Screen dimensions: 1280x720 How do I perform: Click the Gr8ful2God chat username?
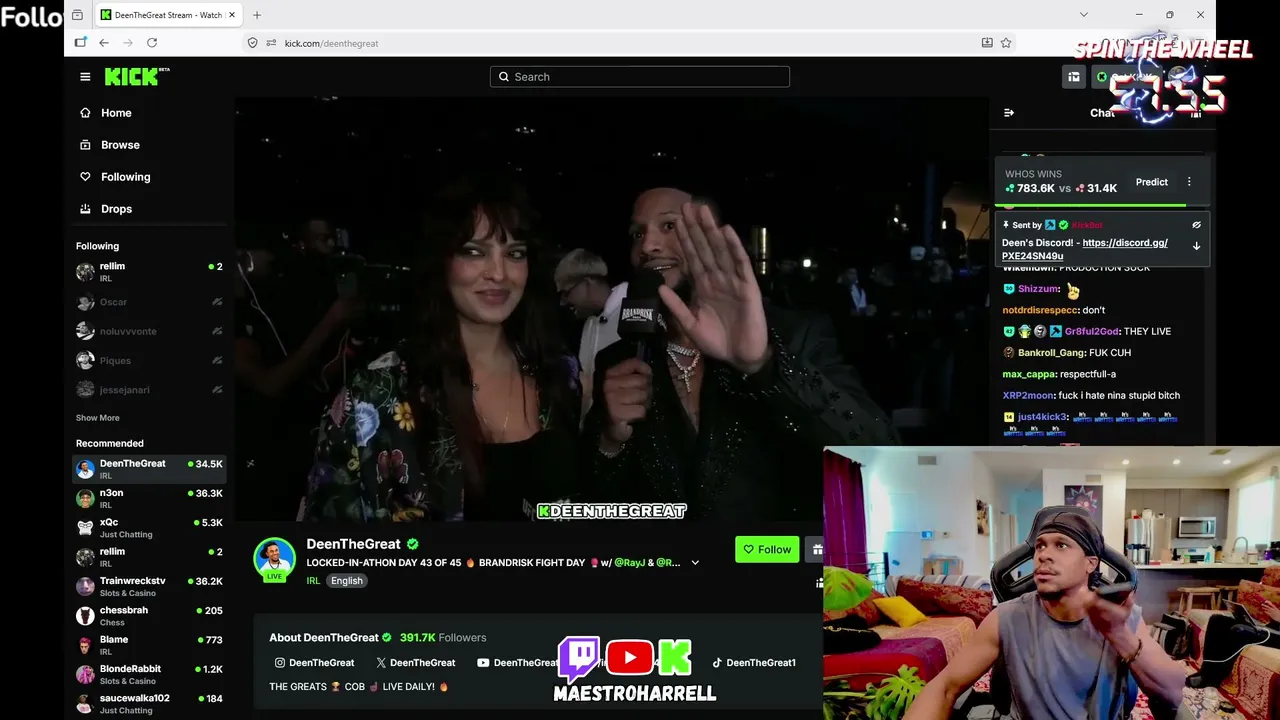[x=1092, y=331]
